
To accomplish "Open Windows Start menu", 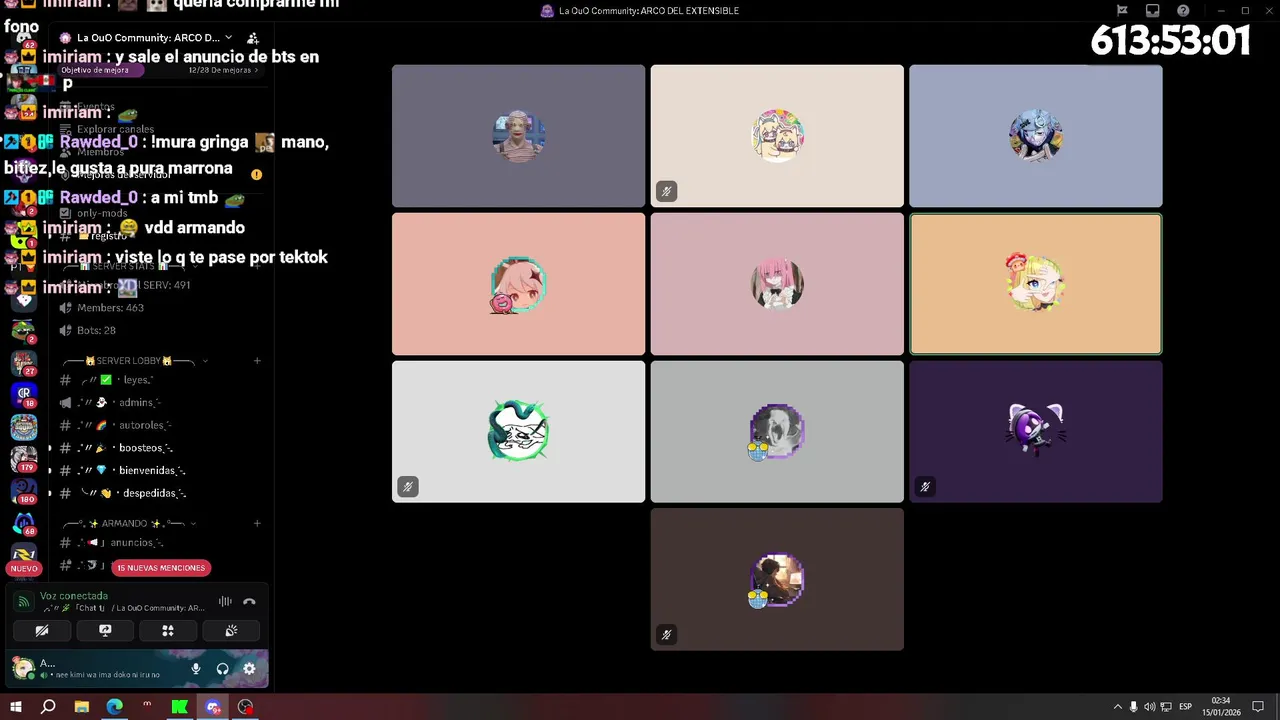I will pos(16,707).
